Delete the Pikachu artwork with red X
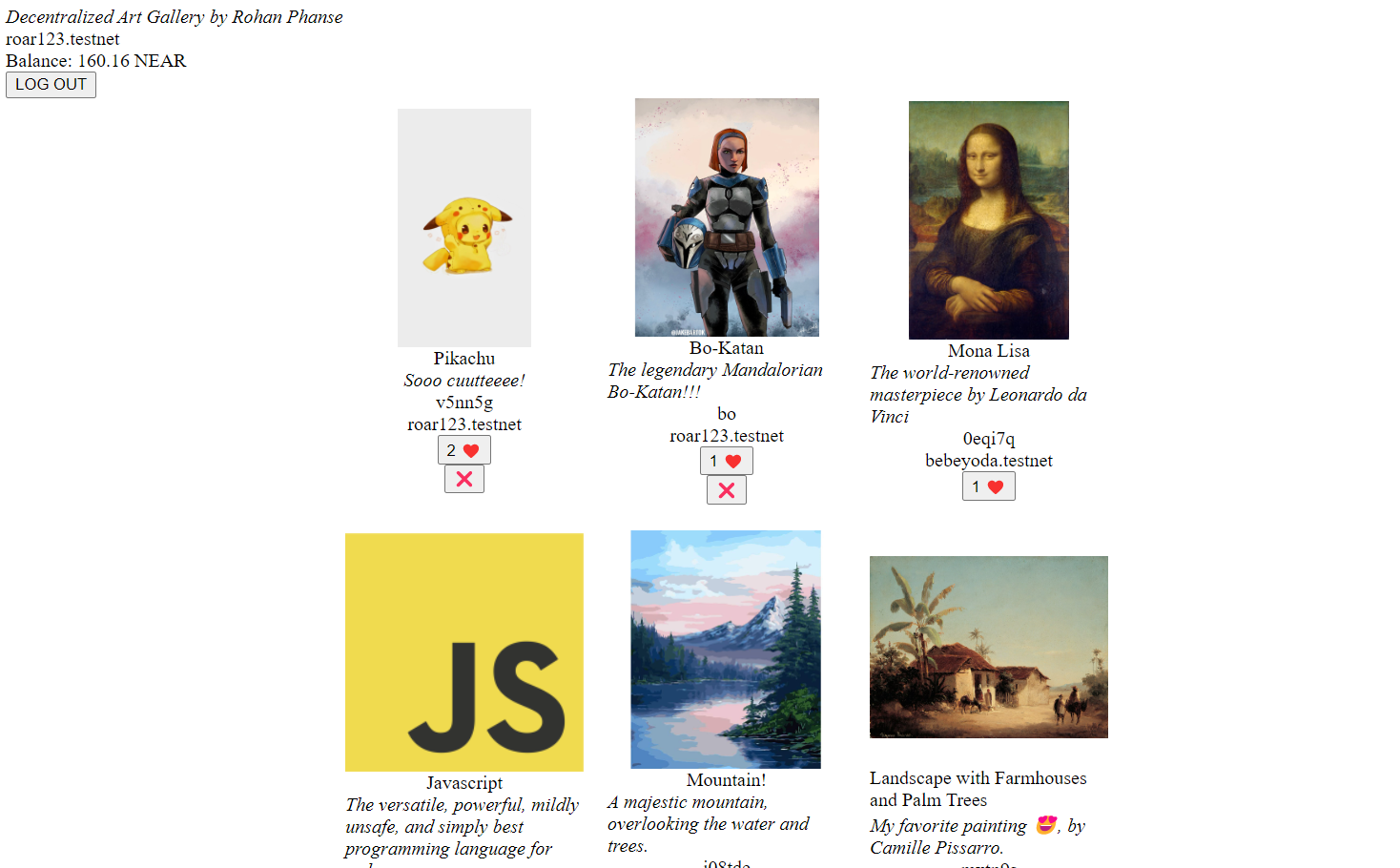Screen dimensions: 1400x868 [463, 479]
